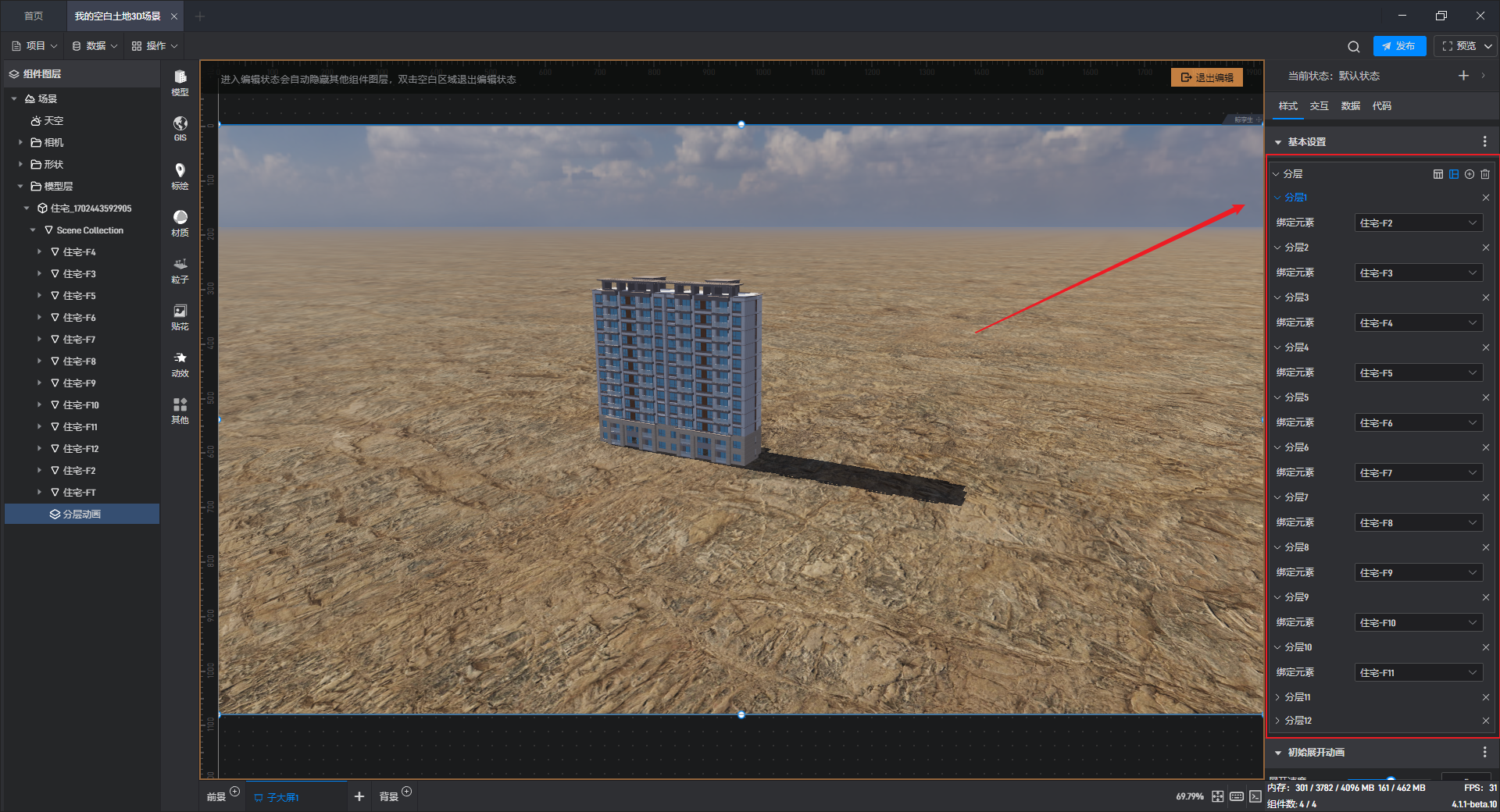Switch to the 样式 tab
Screen dimensions: 1500x812
click(x=1288, y=106)
